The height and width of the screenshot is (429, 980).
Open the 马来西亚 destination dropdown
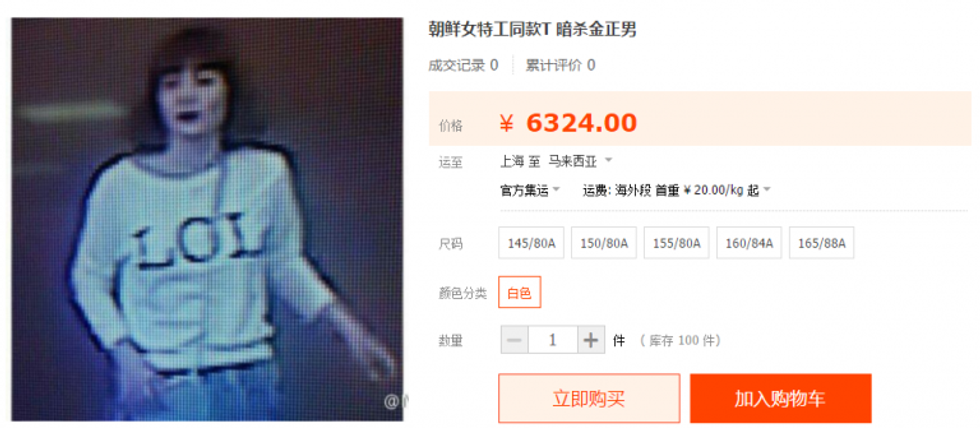coord(580,161)
